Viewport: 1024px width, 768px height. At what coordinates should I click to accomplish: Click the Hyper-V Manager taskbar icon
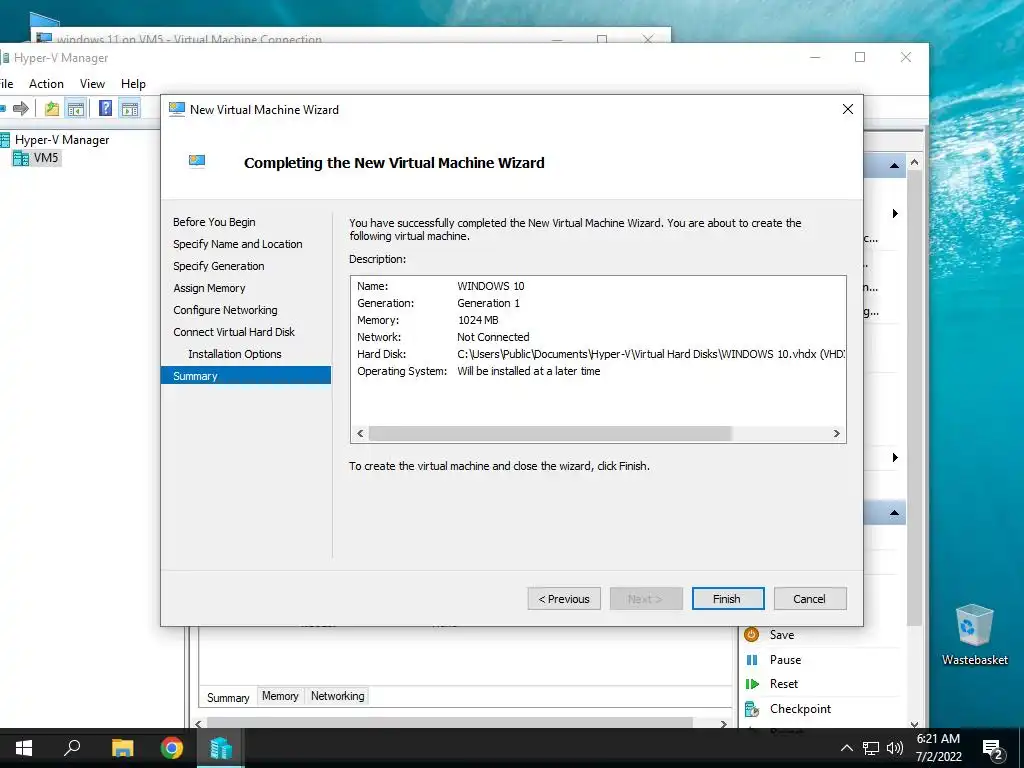(x=221, y=748)
